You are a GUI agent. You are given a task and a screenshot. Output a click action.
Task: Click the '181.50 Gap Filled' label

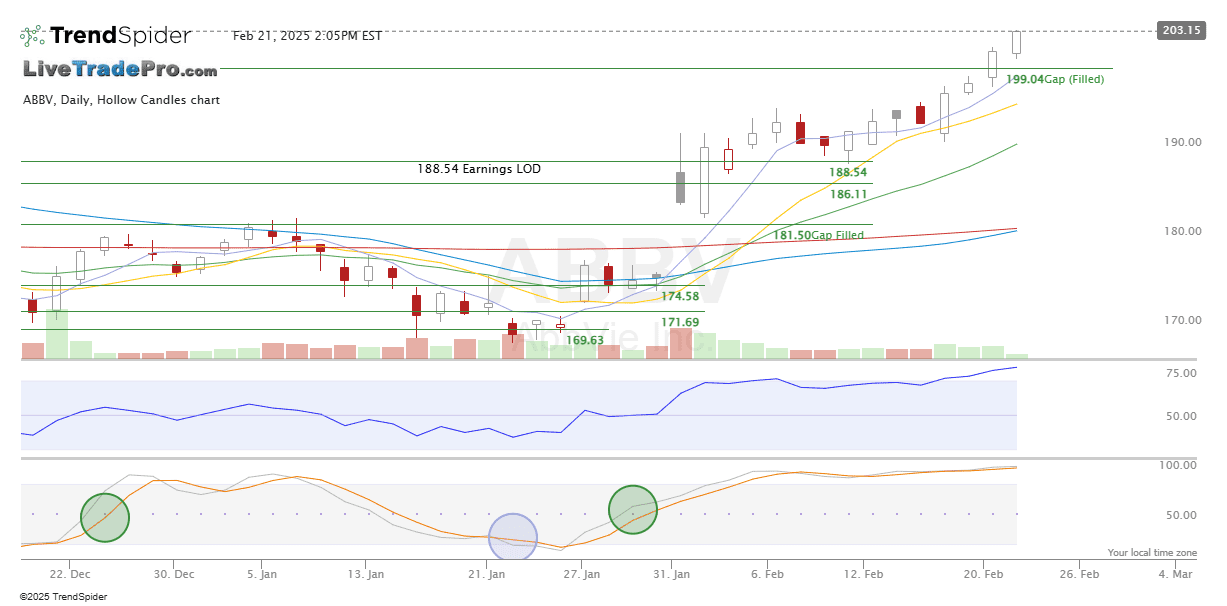(x=818, y=235)
